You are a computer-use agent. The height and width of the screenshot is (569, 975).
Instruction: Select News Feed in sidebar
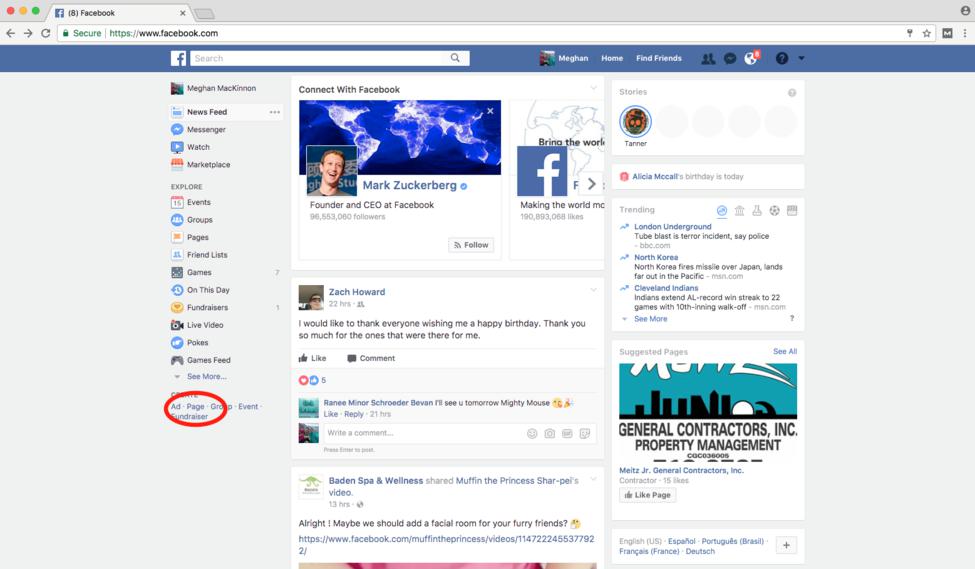(x=206, y=112)
